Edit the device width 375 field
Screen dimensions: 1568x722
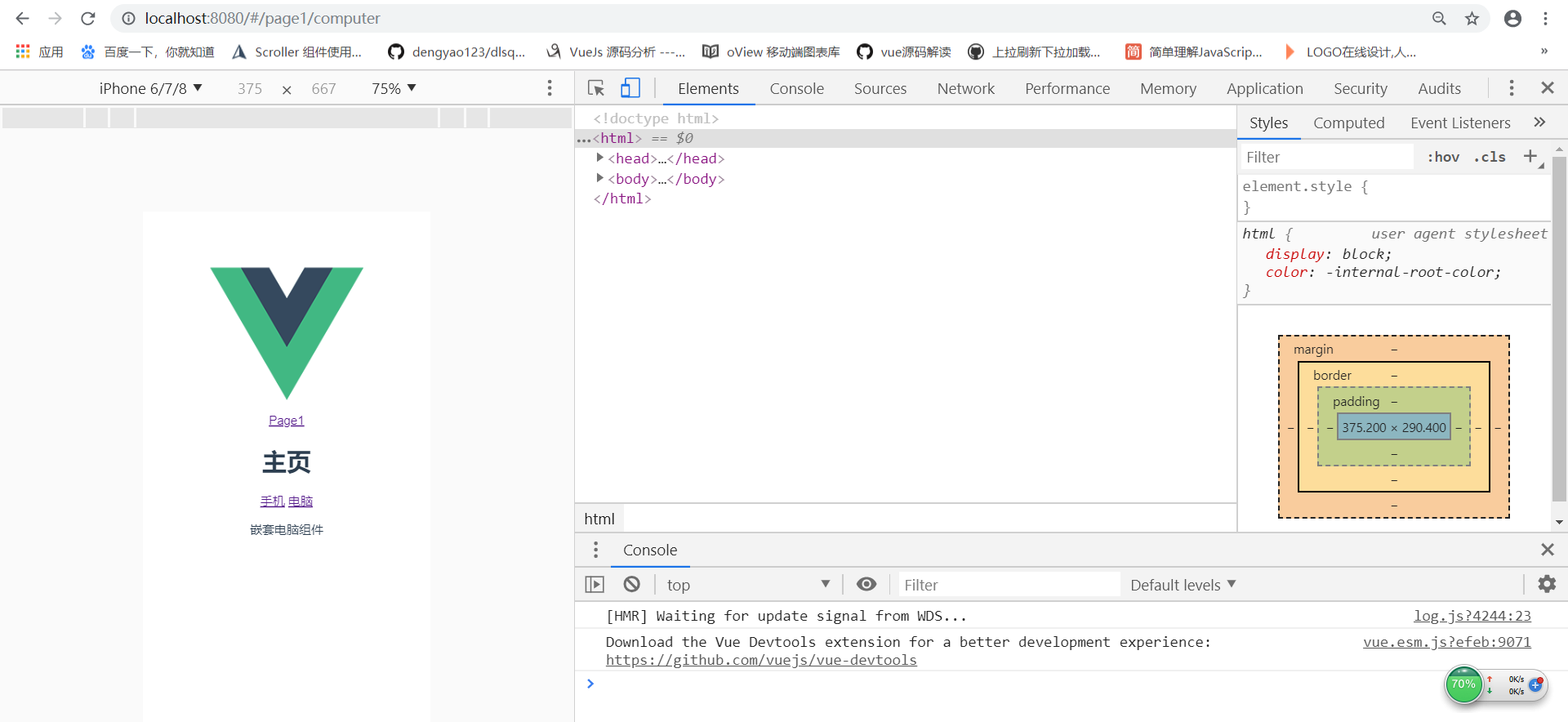(x=250, y=88)
